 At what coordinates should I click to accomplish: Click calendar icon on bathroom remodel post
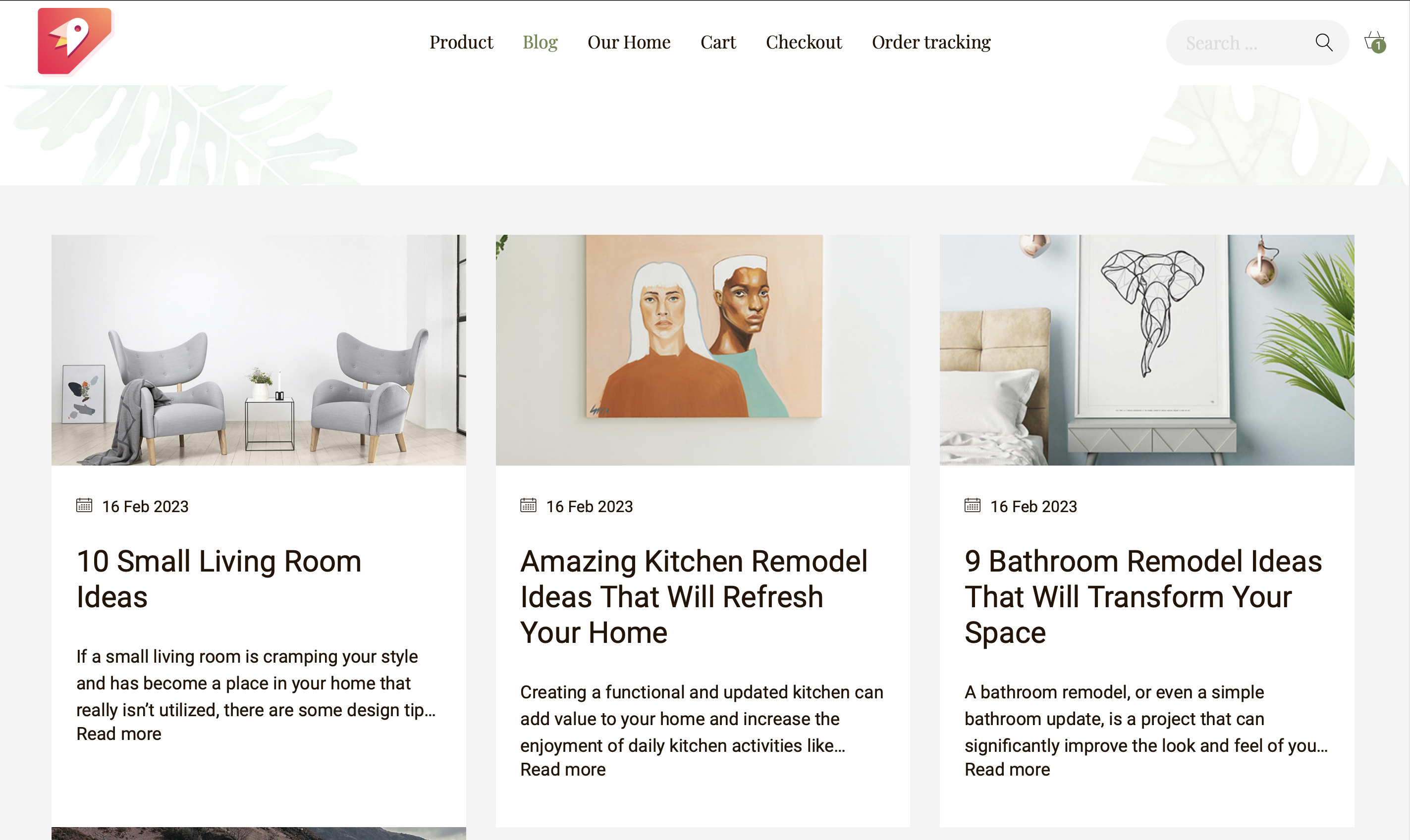(972, 506)
